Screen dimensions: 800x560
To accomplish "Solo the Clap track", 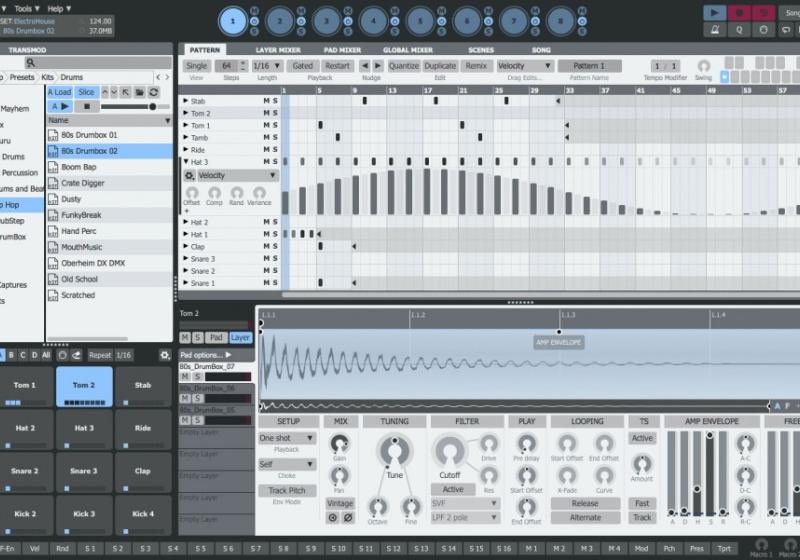I will 275,246.
